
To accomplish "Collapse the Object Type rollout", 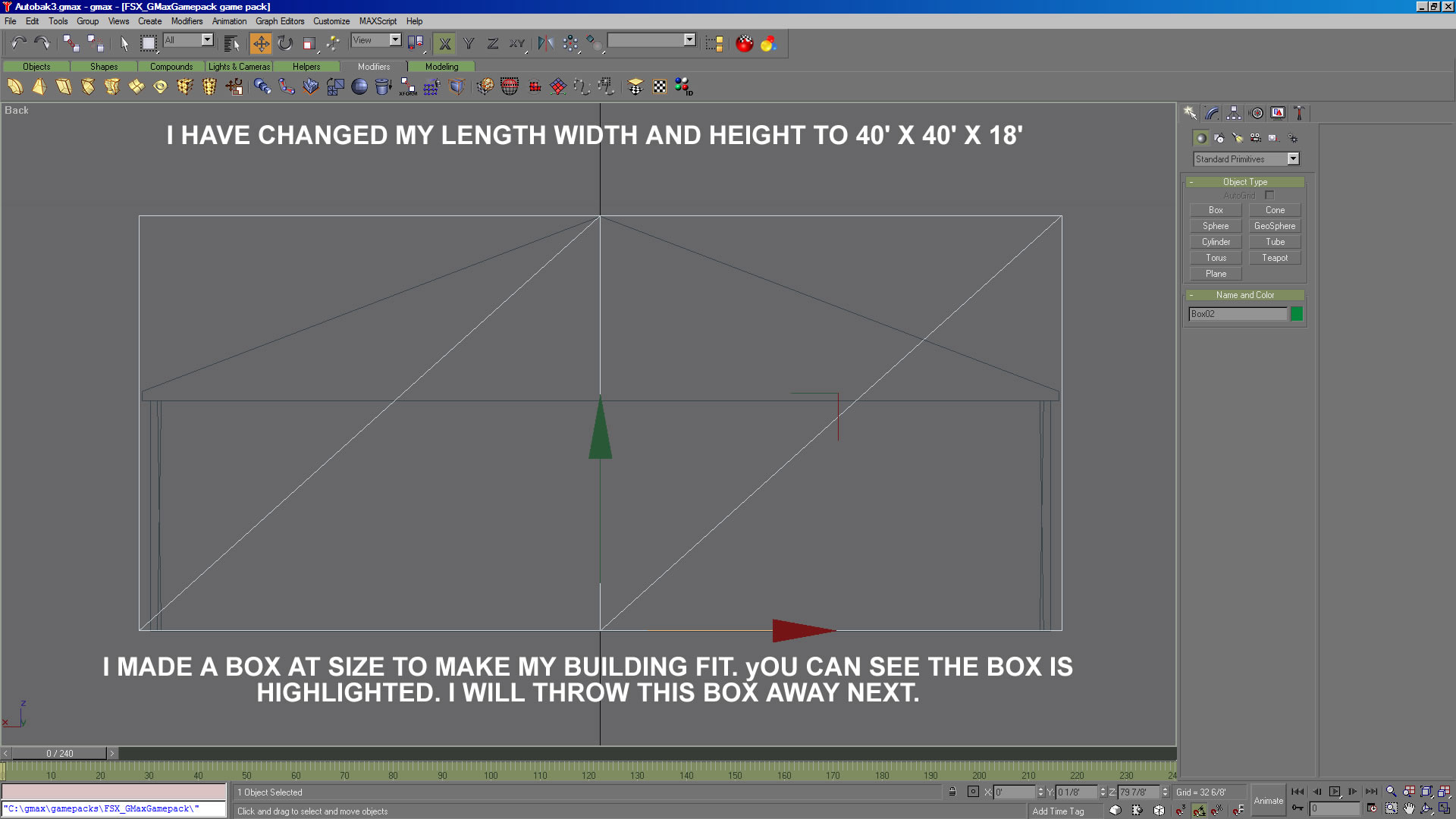I will tap(1244, 182).
